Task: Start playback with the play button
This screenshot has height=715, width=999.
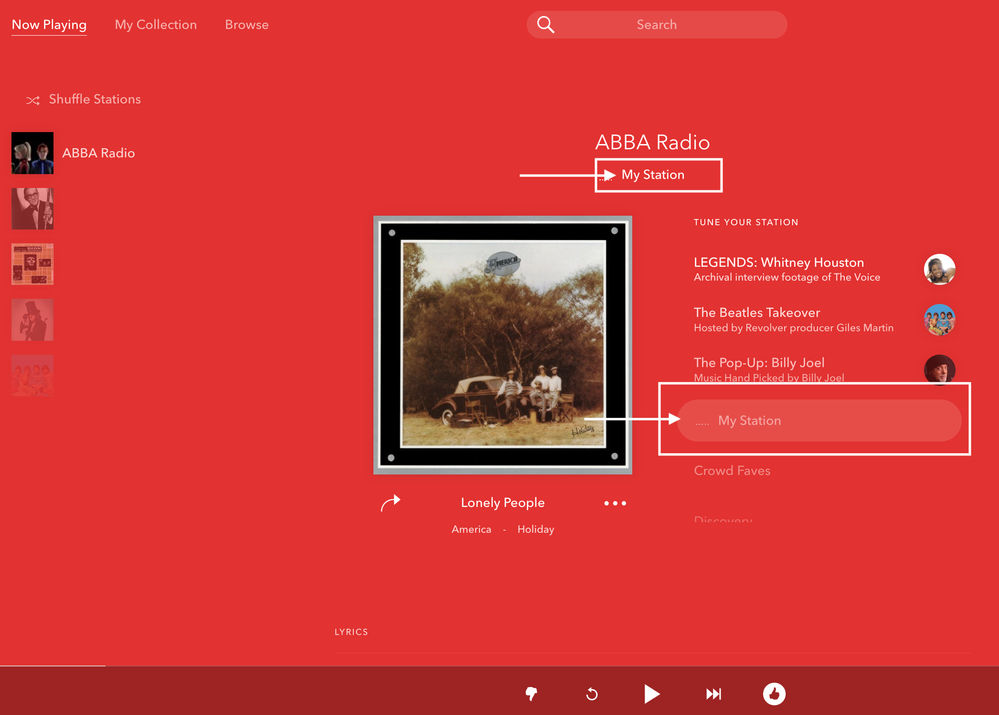Action: pyautogui.click(x=651, y=694)
